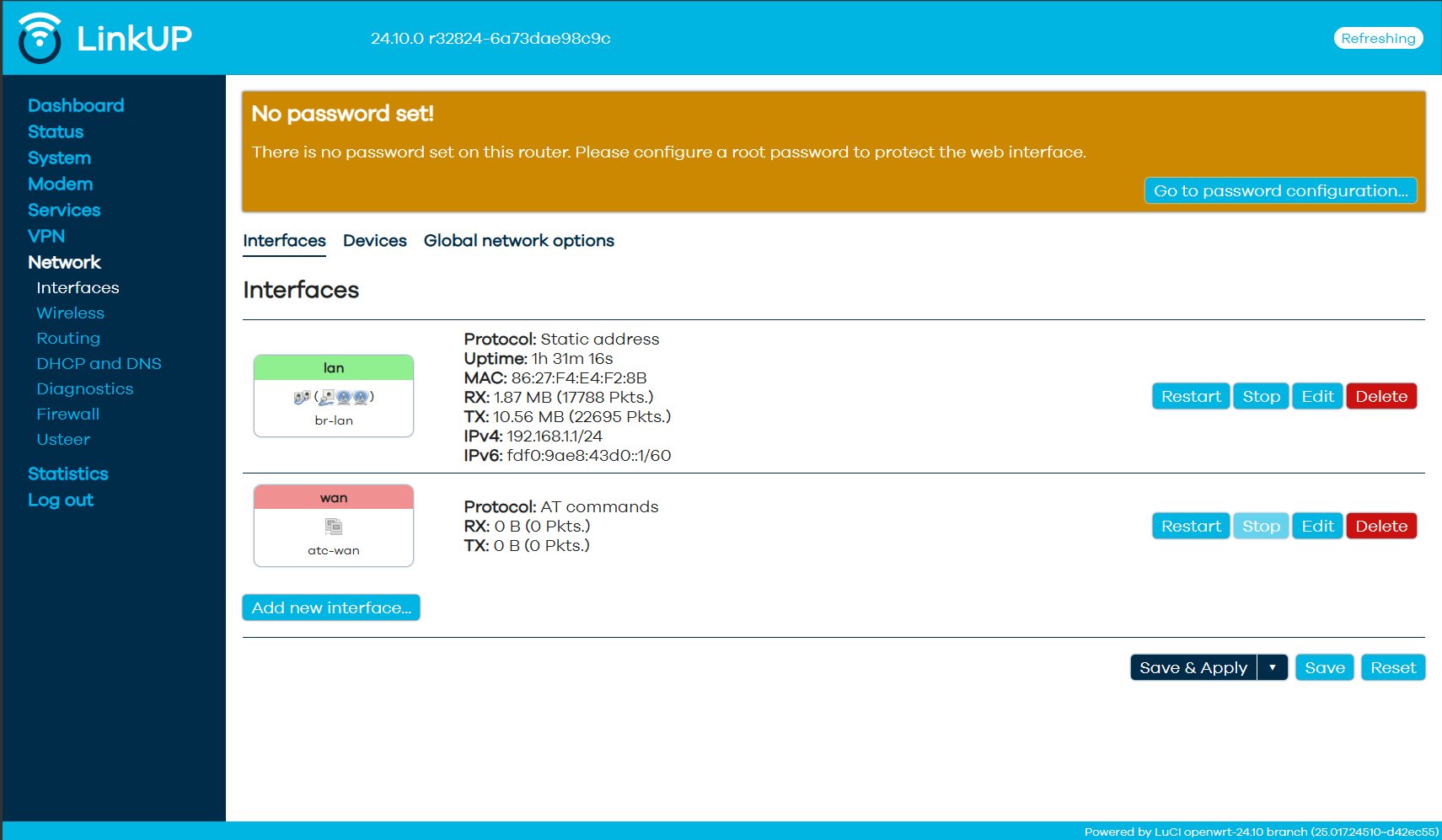Stop the lan interface
This screenshot has width=1442, height=840.
click(1260, 396)
